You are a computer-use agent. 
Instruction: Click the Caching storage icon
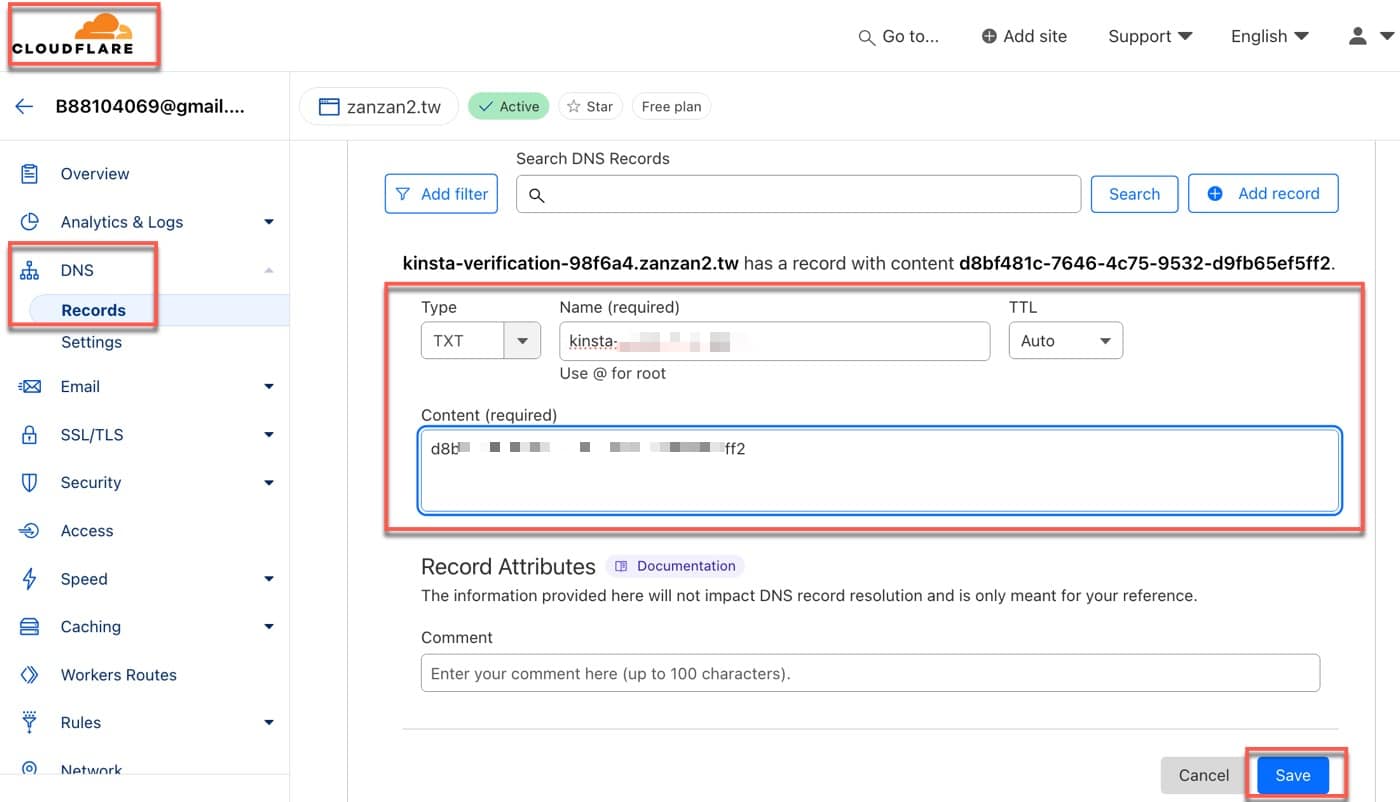(30, 627)
